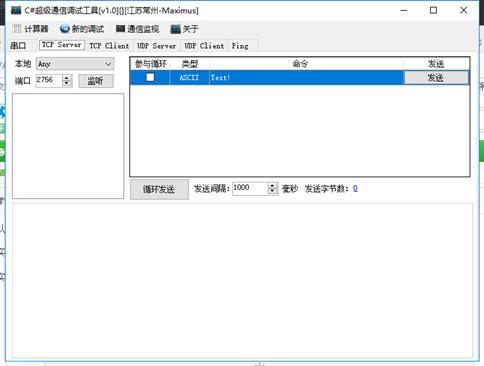Toggle the 参与循环 checkbox in Test! row

(150, 77)
